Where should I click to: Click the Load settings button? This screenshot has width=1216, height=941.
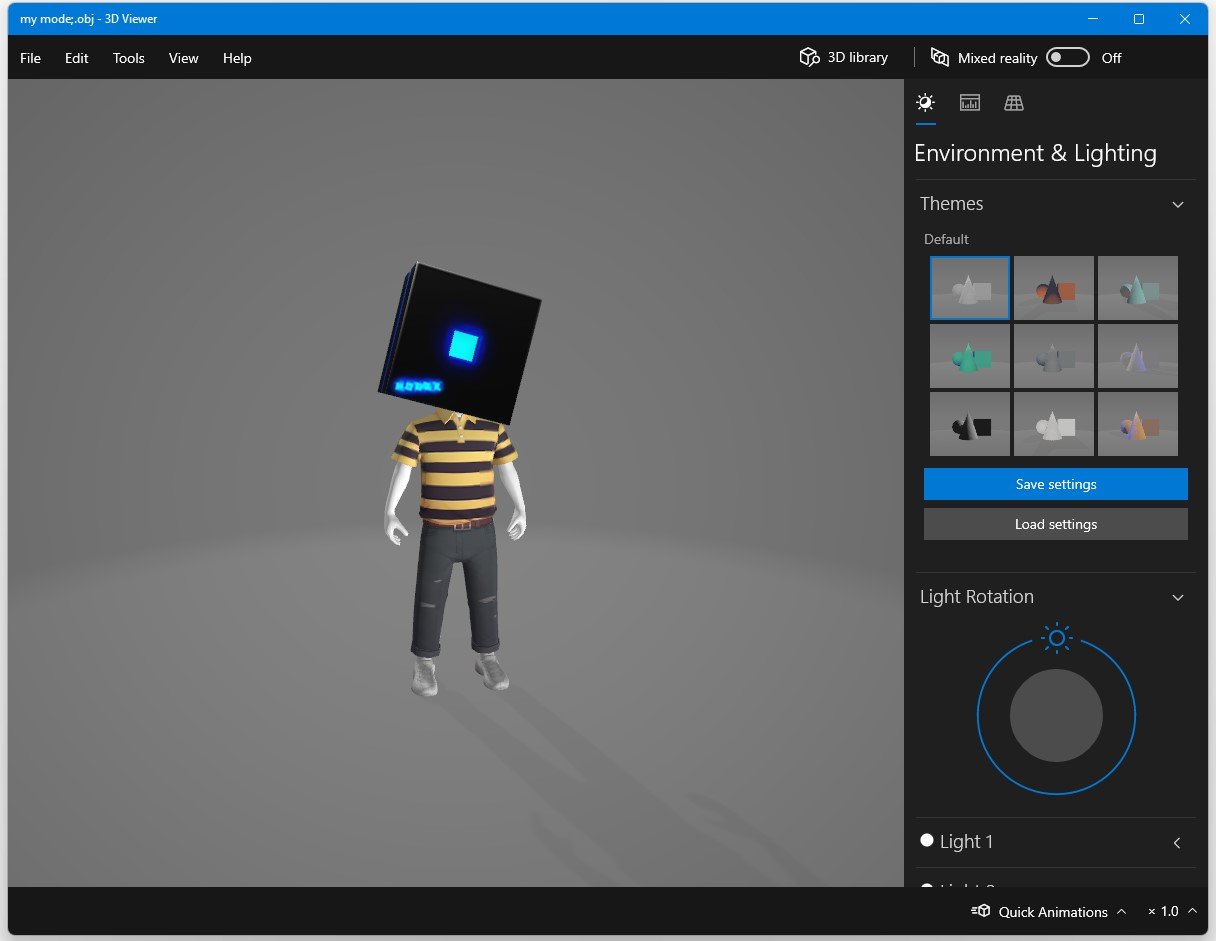tap(1055, 524)
